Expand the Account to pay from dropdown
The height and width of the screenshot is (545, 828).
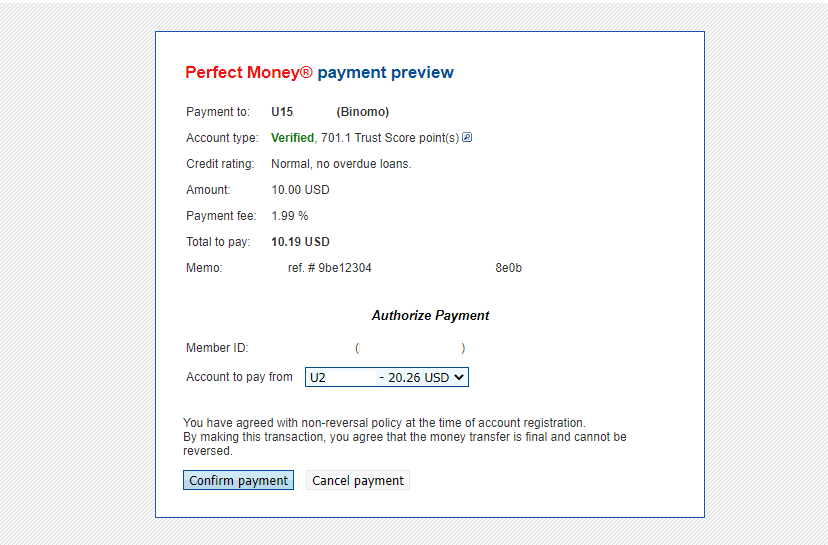387,377
